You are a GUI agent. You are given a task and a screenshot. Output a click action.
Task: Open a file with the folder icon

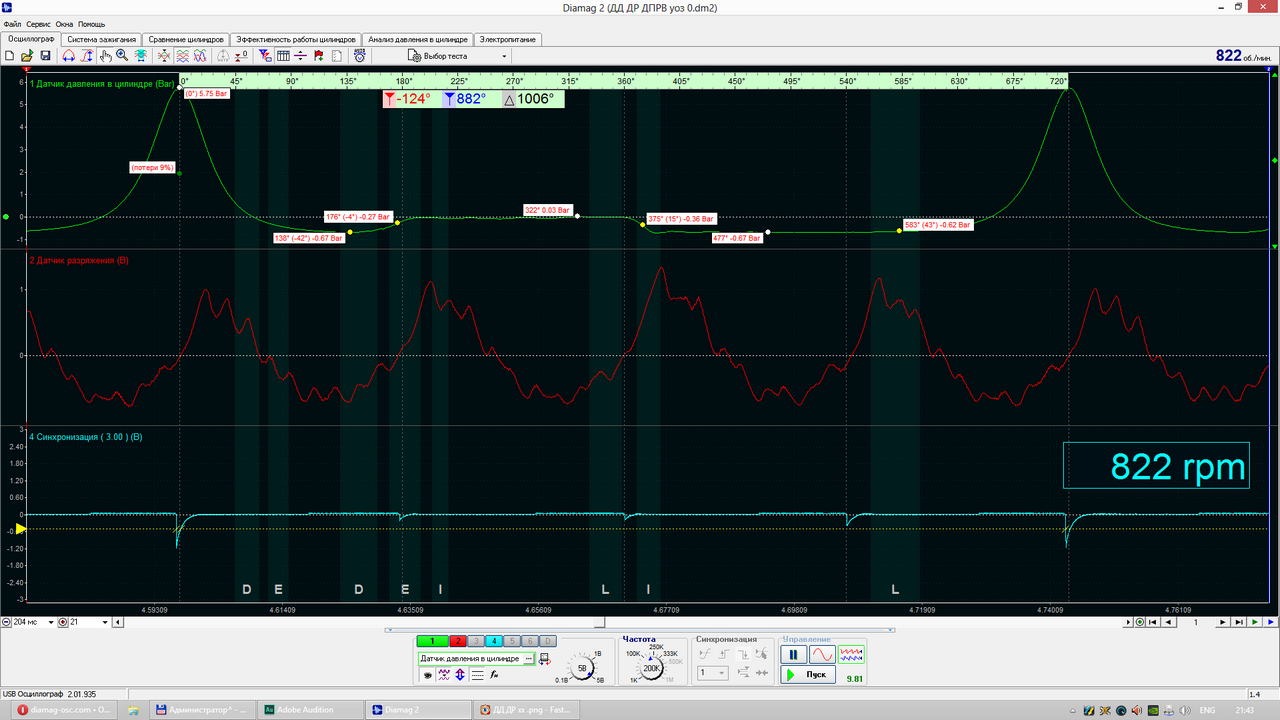pos(27,56)
